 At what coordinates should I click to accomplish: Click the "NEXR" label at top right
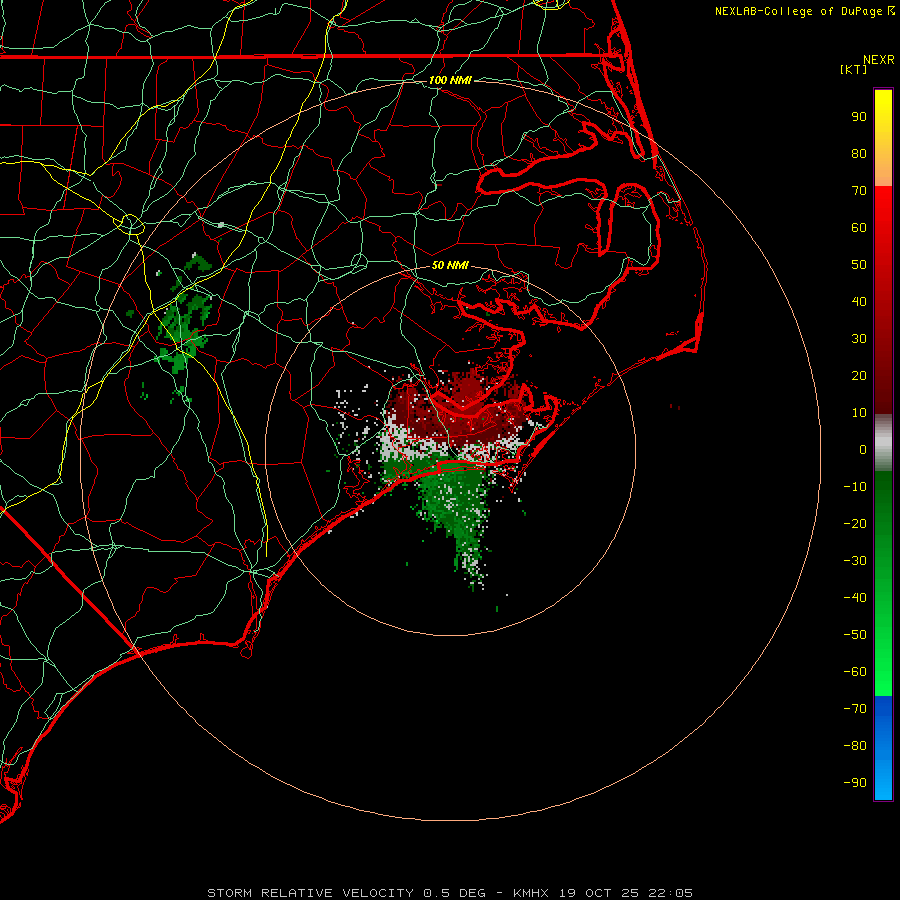click(x=879, y=60)
